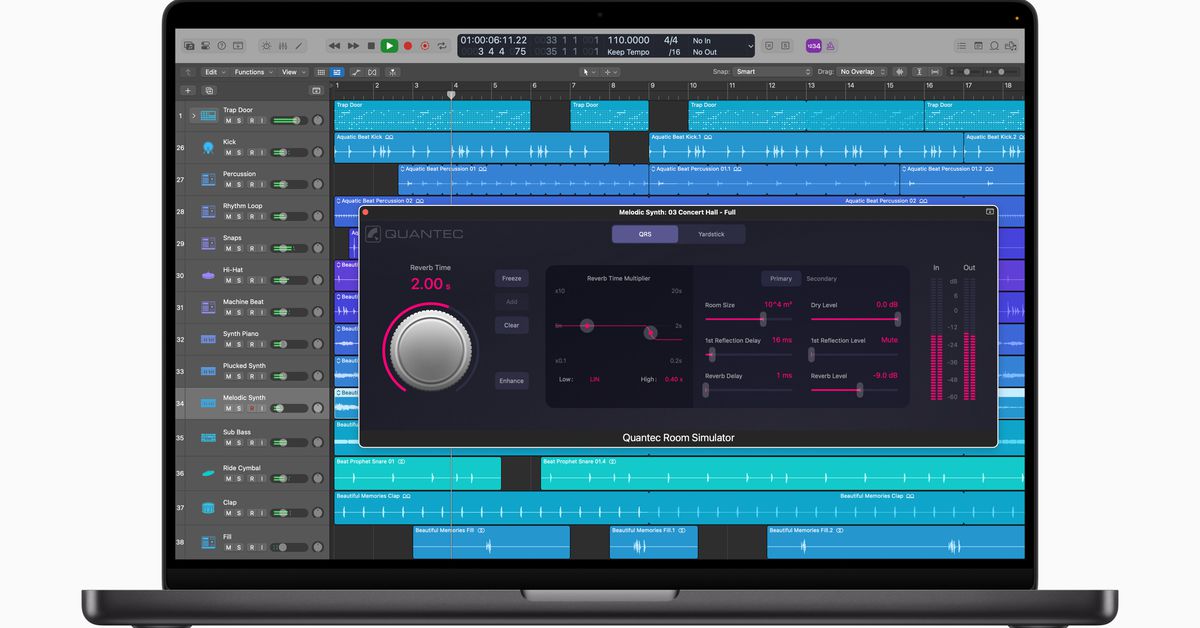Open the Snap mode dropdown
This screenshot has width=1200, height=628.
pos(773,72)
